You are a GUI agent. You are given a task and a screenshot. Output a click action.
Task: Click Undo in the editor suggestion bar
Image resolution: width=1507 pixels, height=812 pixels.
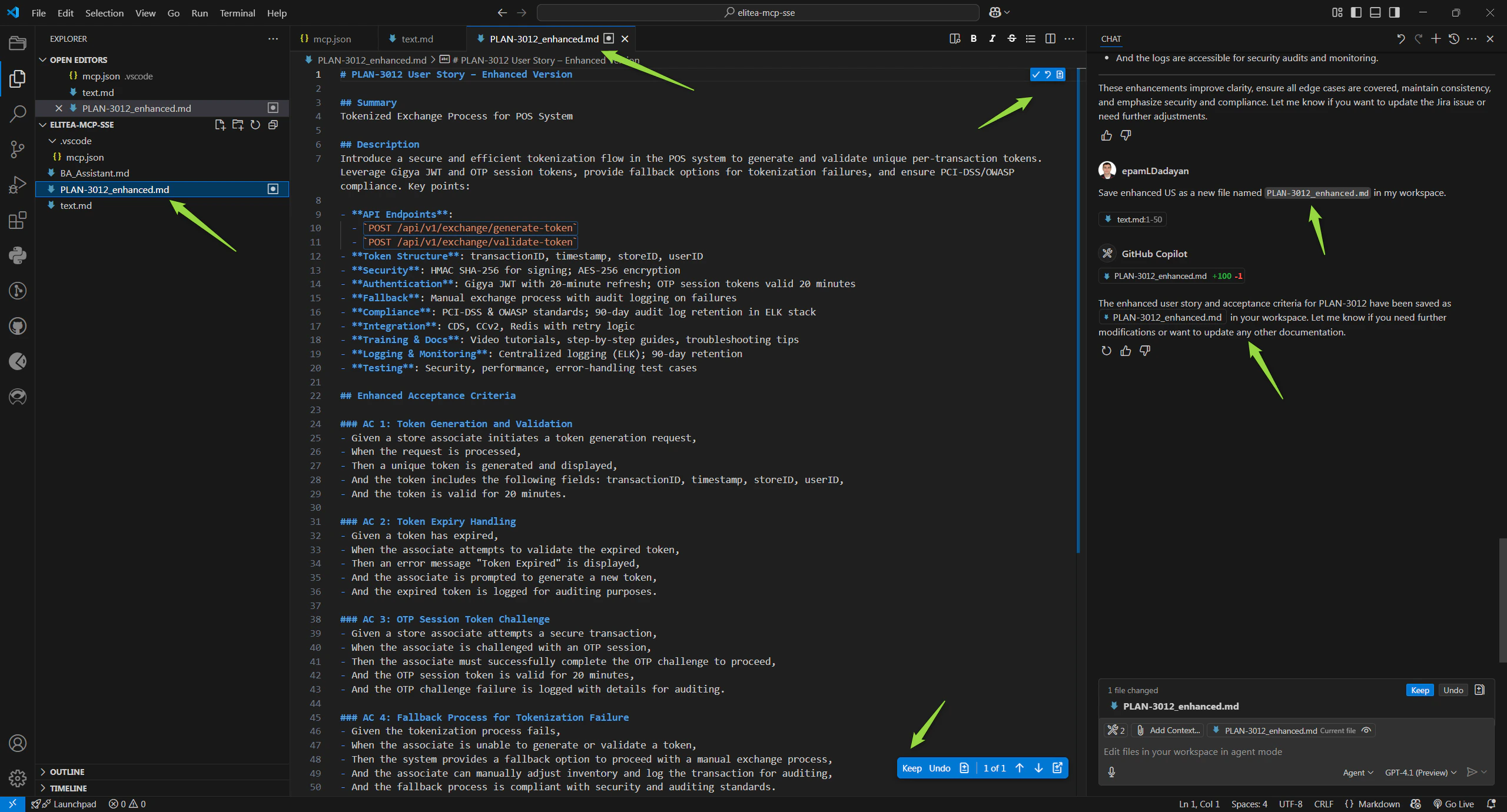tap(940, 768)
